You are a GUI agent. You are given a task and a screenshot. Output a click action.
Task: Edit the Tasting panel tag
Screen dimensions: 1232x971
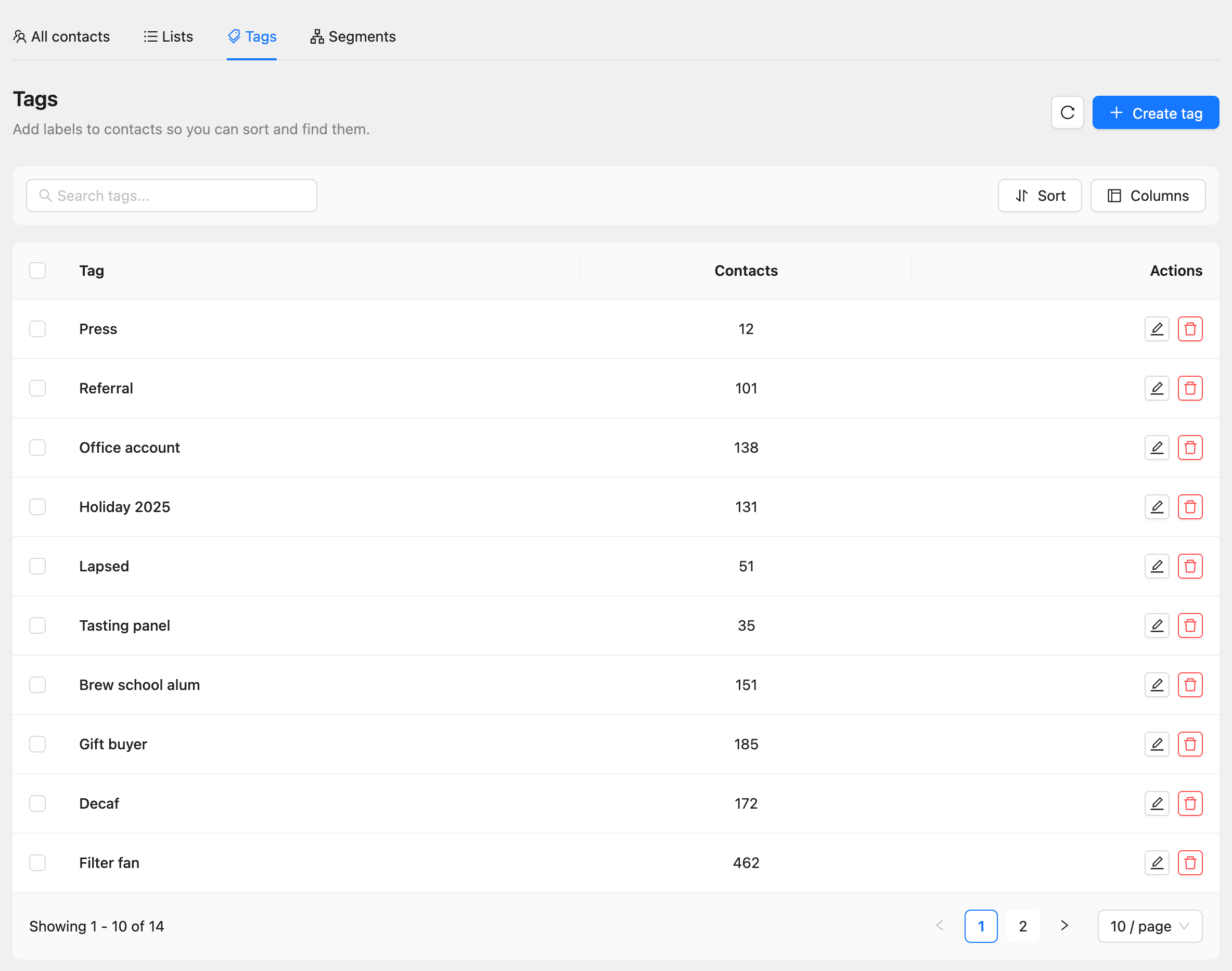point(1157,625)
